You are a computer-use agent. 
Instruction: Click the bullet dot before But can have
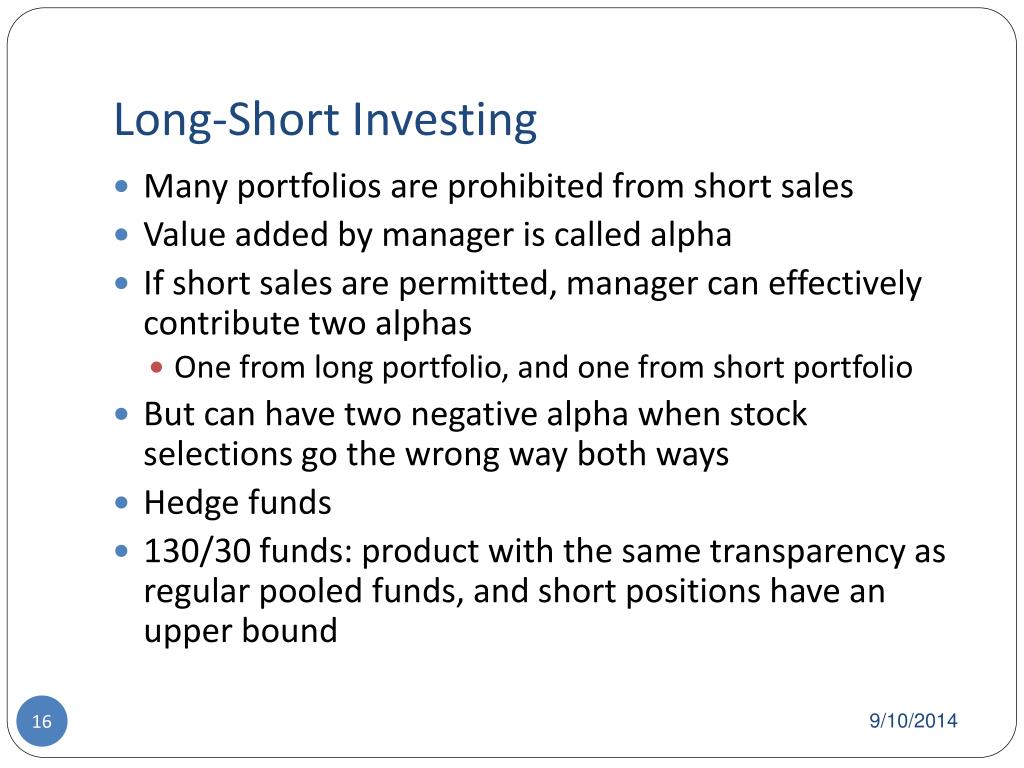tap(121, 414)
